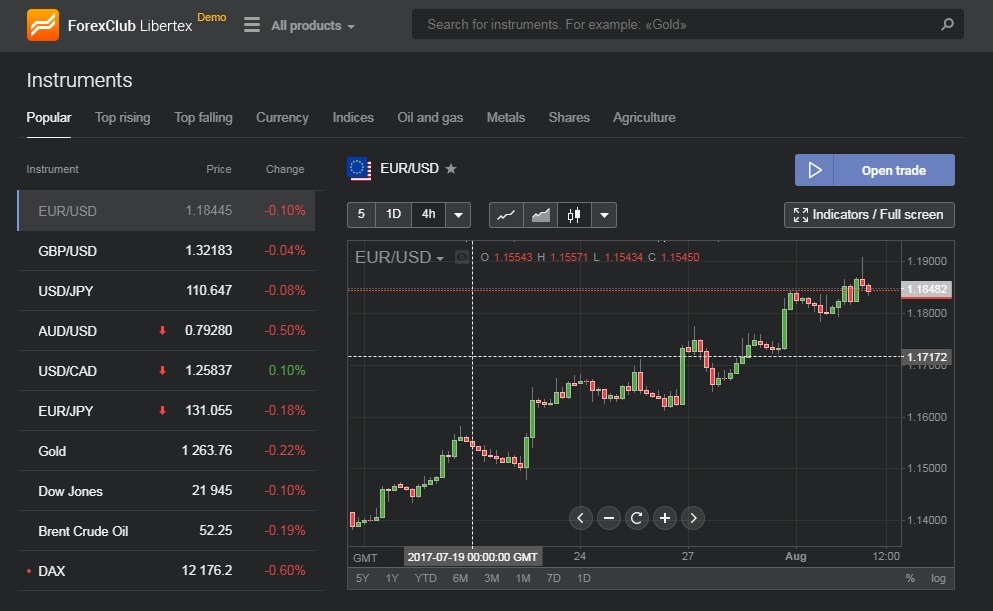Select the 4h timeframe button
This screenshot has height=611, width=993.
click(x=429, y=215)
